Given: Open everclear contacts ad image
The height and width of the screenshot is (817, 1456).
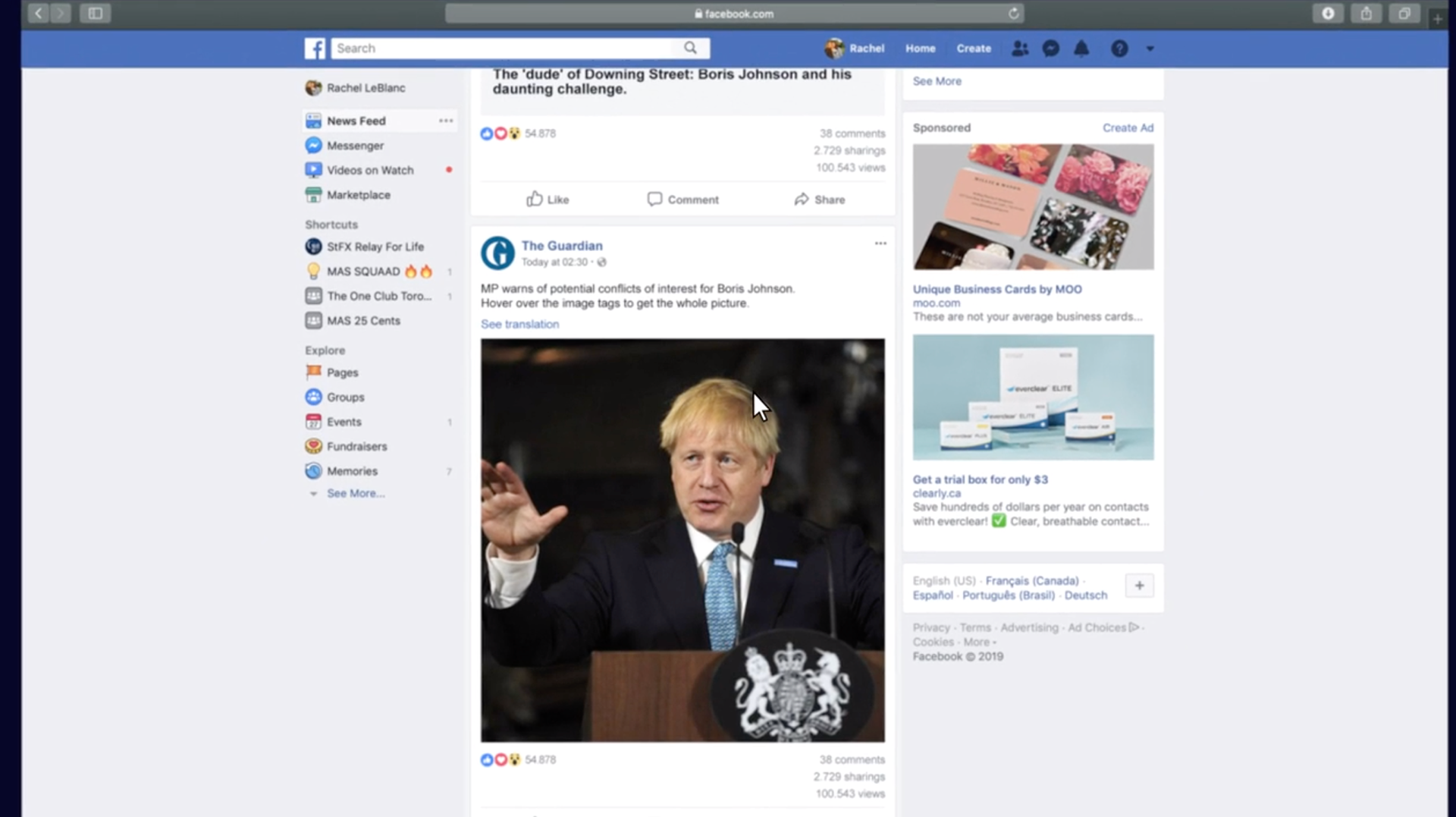Looking at the screenshot, I should point(1033,398).
